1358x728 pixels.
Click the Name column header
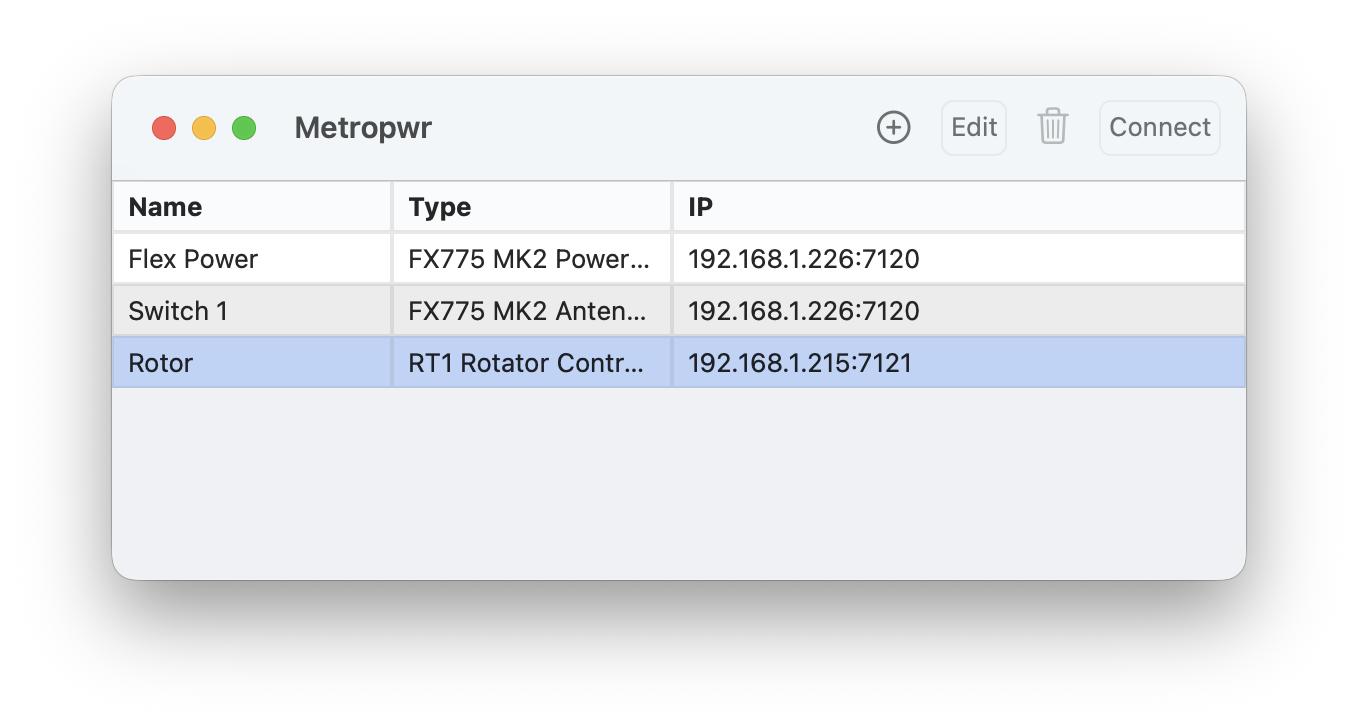click(165, 207)
